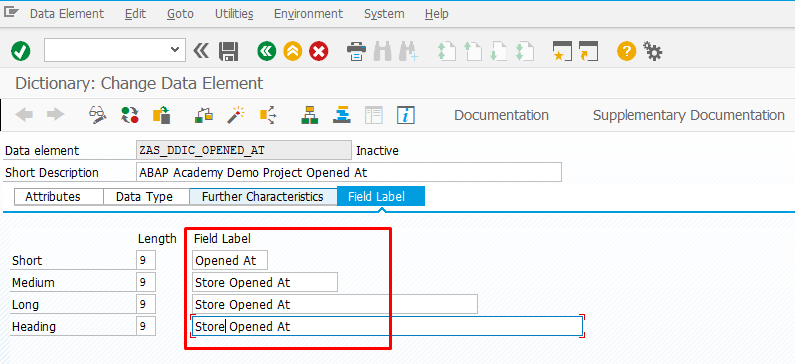795x364 pixels.
Task: Click the blue information icon
Action: click(x=406, y=115)
